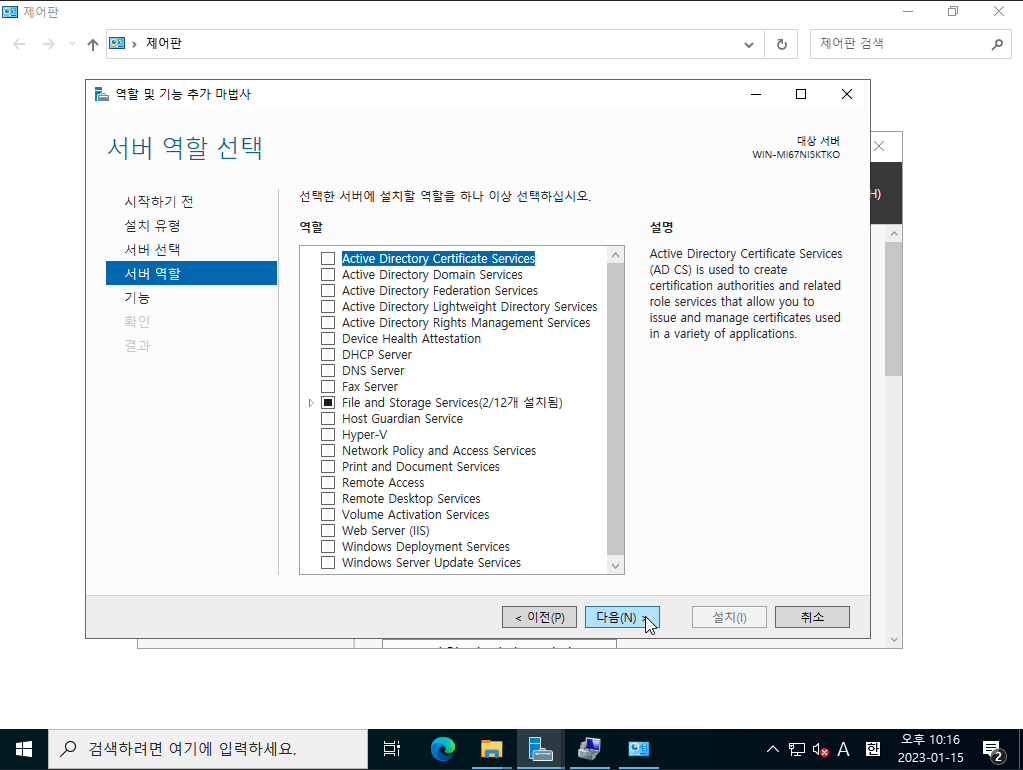Go forward in Control Panel window
This screenshot has height=770, width=1023.
coord(48,44)
